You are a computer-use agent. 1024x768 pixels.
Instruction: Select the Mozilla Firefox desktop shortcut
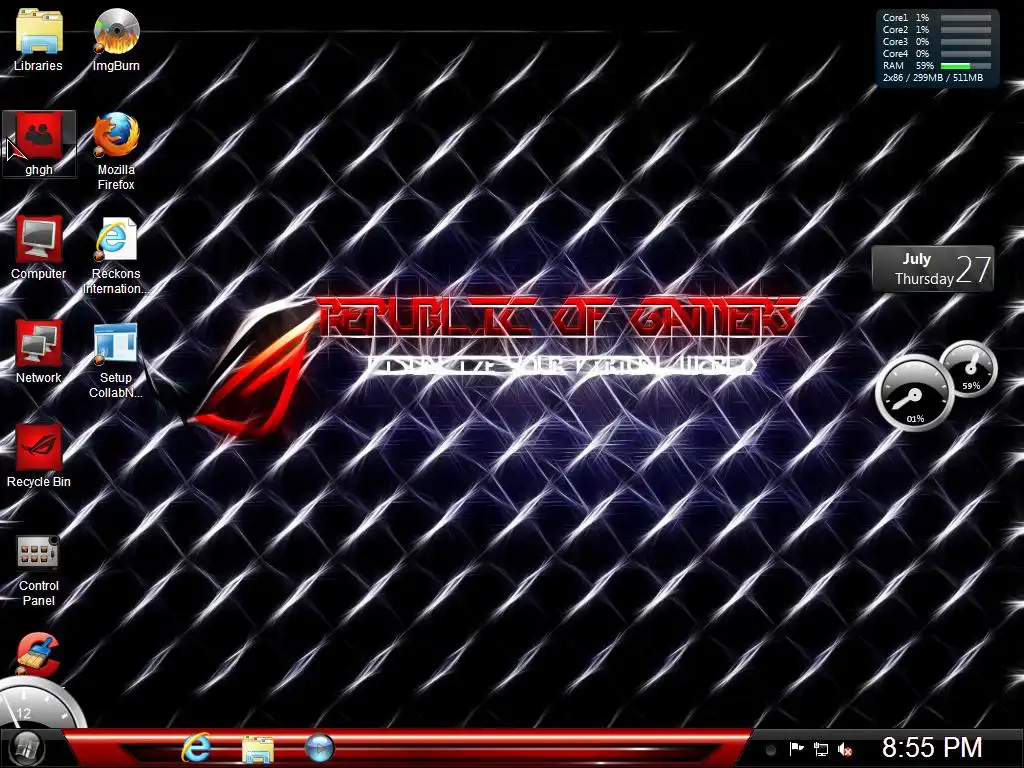pos(116,150)
